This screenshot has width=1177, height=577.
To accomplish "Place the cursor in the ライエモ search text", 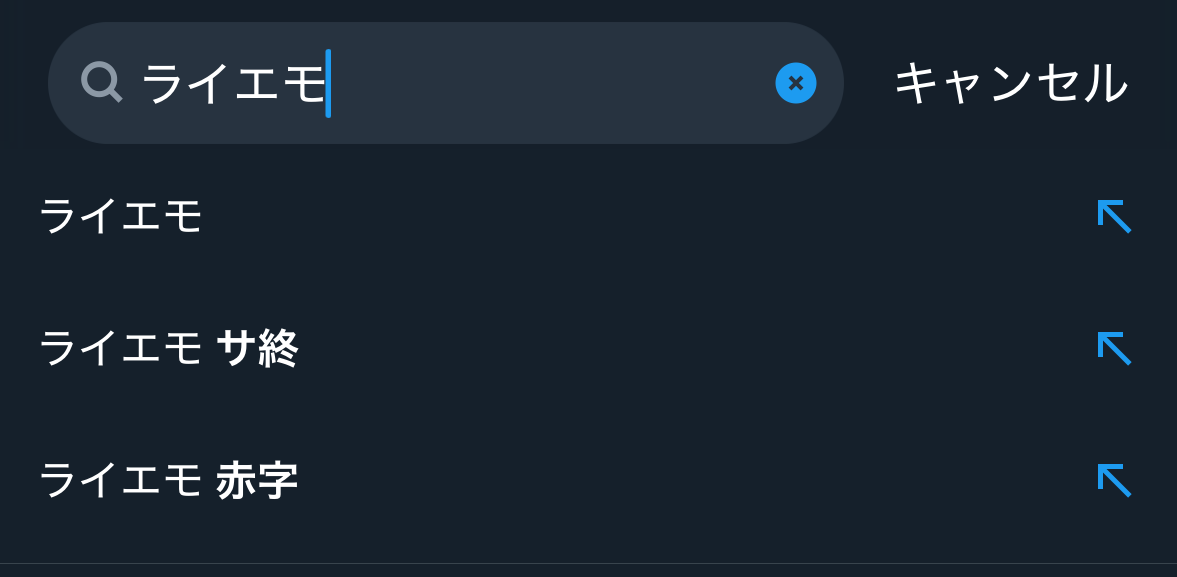I will pyautogui.click(x=233, y=83).
